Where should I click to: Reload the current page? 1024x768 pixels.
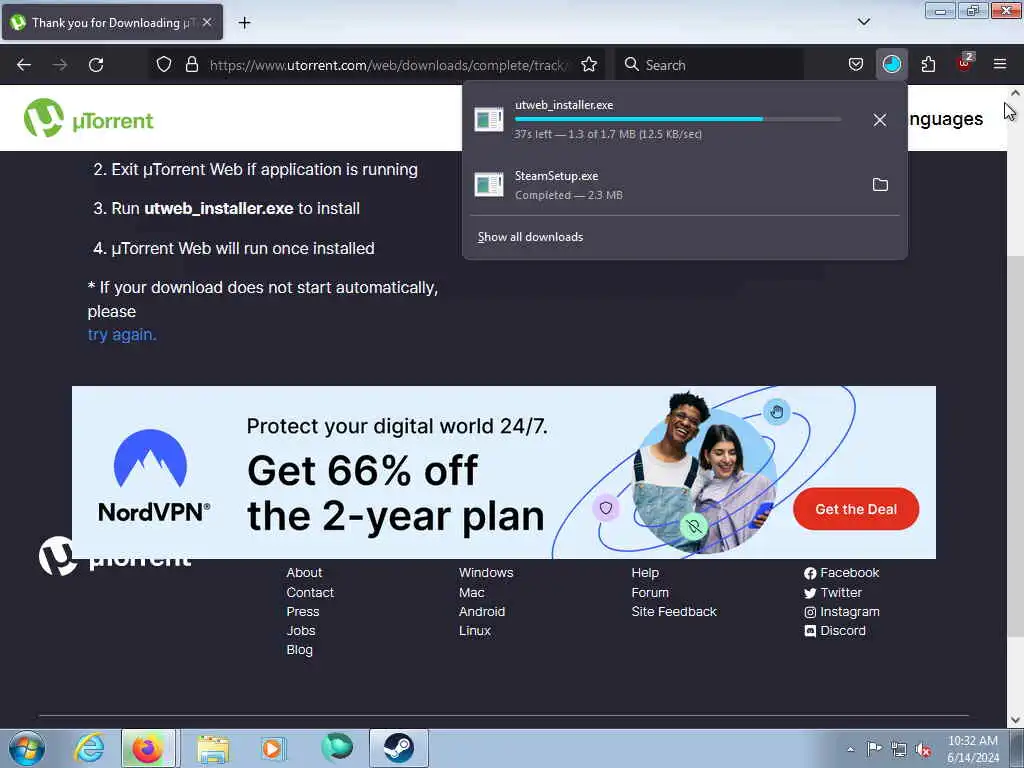(x=96, y=65)
